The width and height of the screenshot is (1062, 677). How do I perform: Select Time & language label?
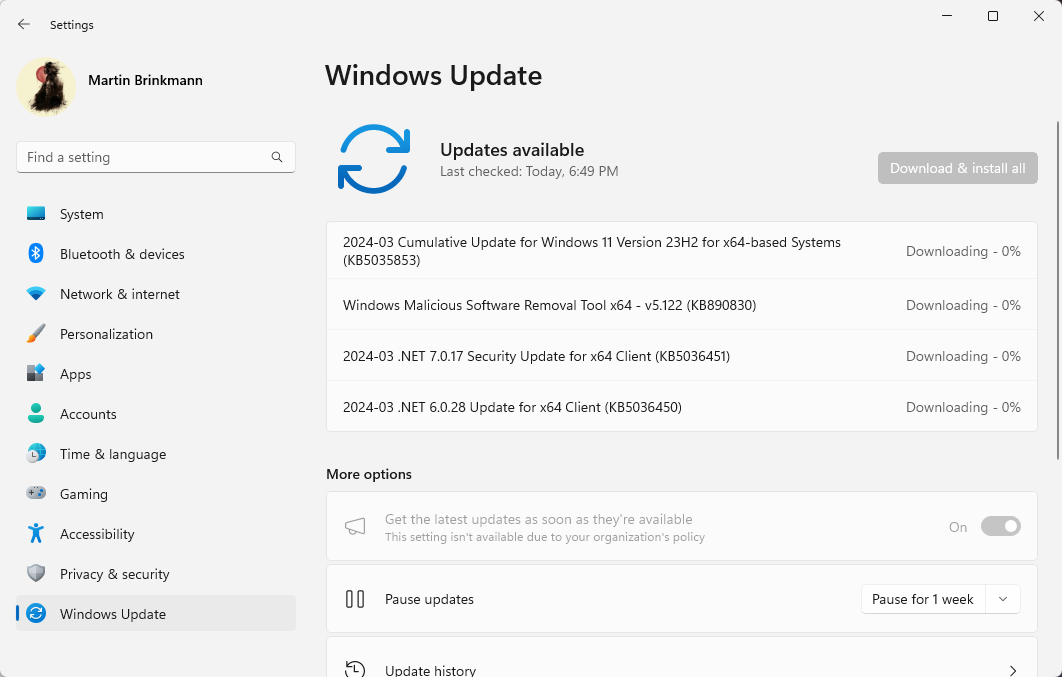point(112,454)
